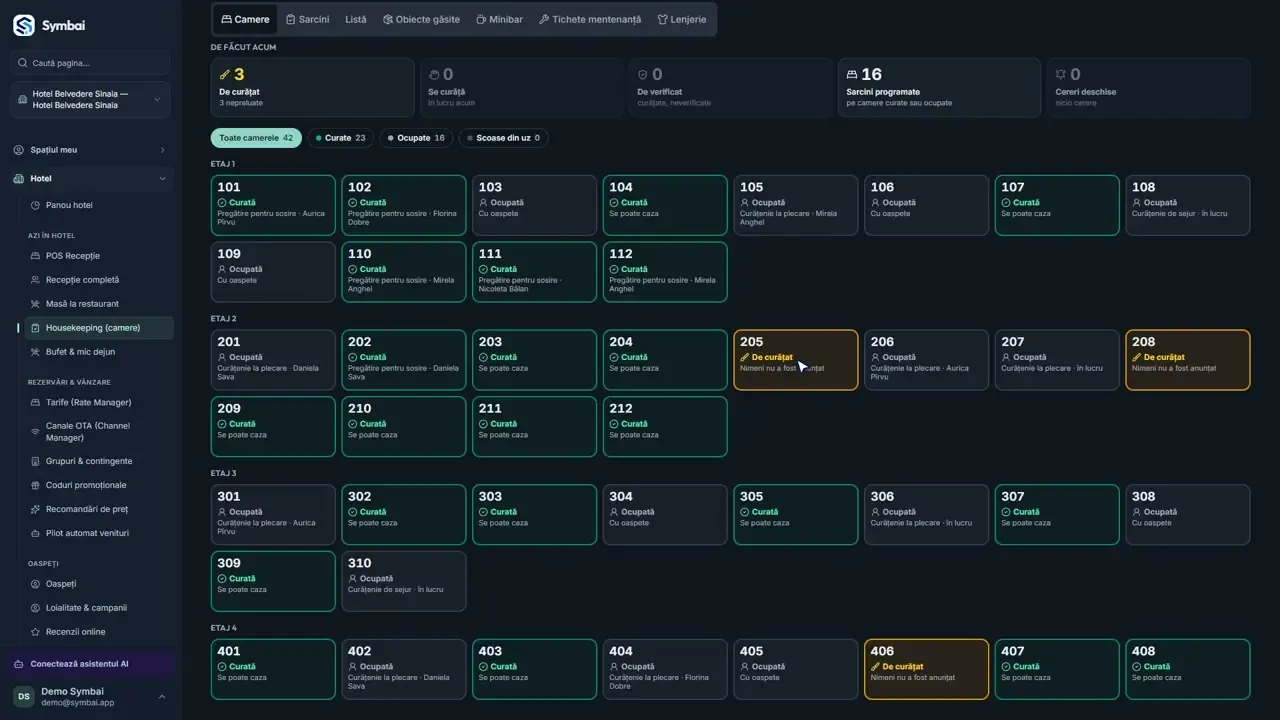This screenshot has height=720, width=1280.
Task: Collapse the Hotel section
Action: (x=90, y=179)
